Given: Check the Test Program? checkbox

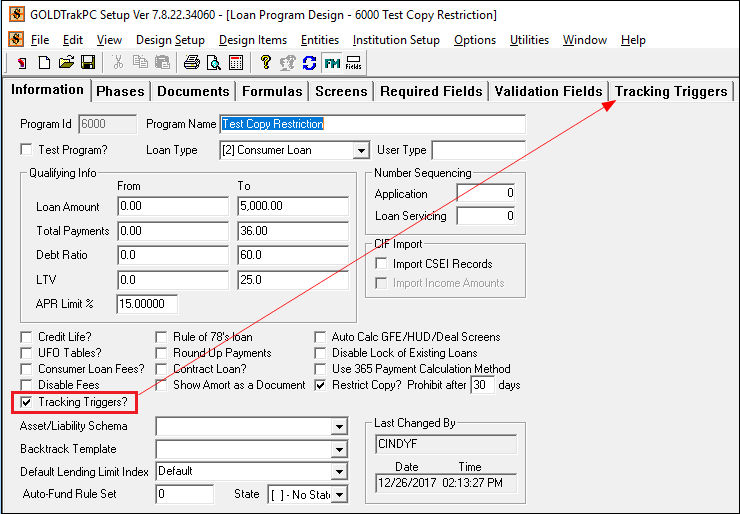Looking at the screenshot, I should coord(26,150).
